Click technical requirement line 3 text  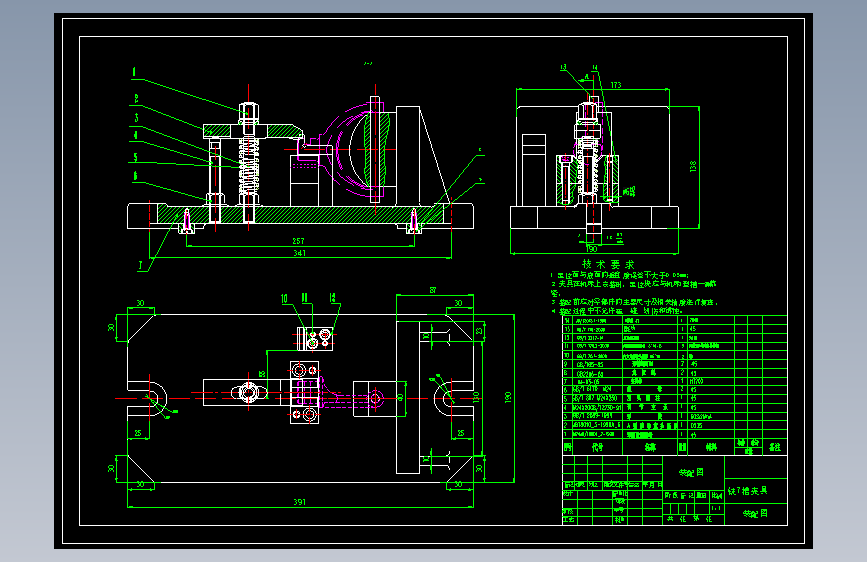tap(635, 303)
